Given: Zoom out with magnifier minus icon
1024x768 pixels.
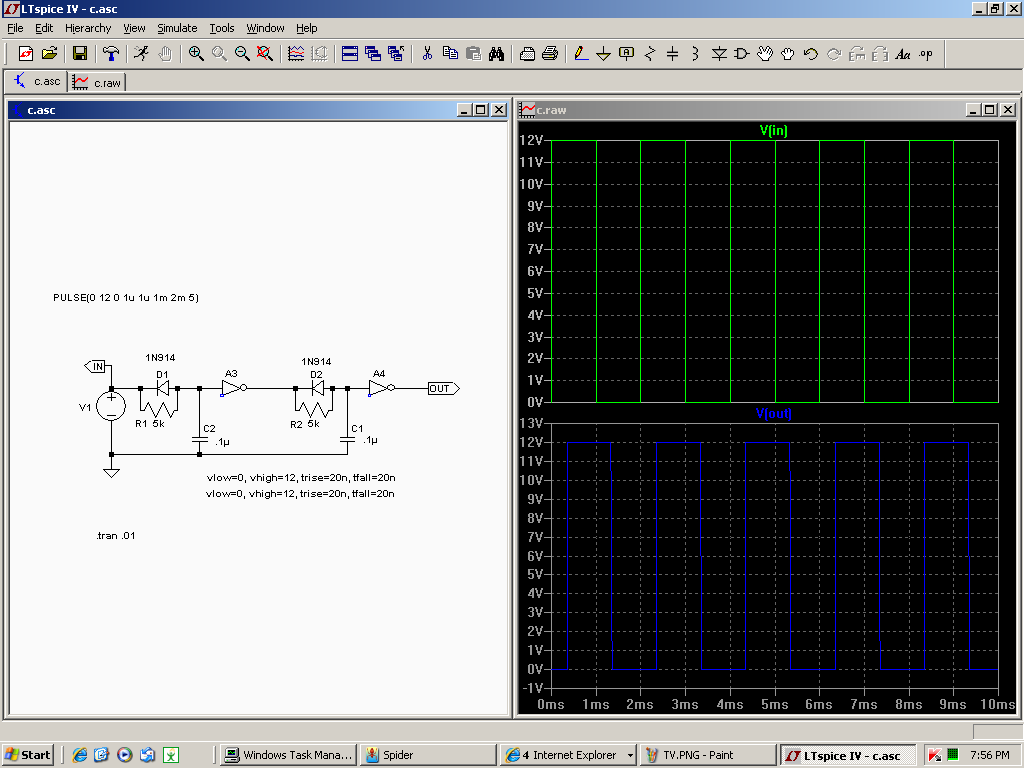Looking at the screenshot, I should click(x=242, y=54).
